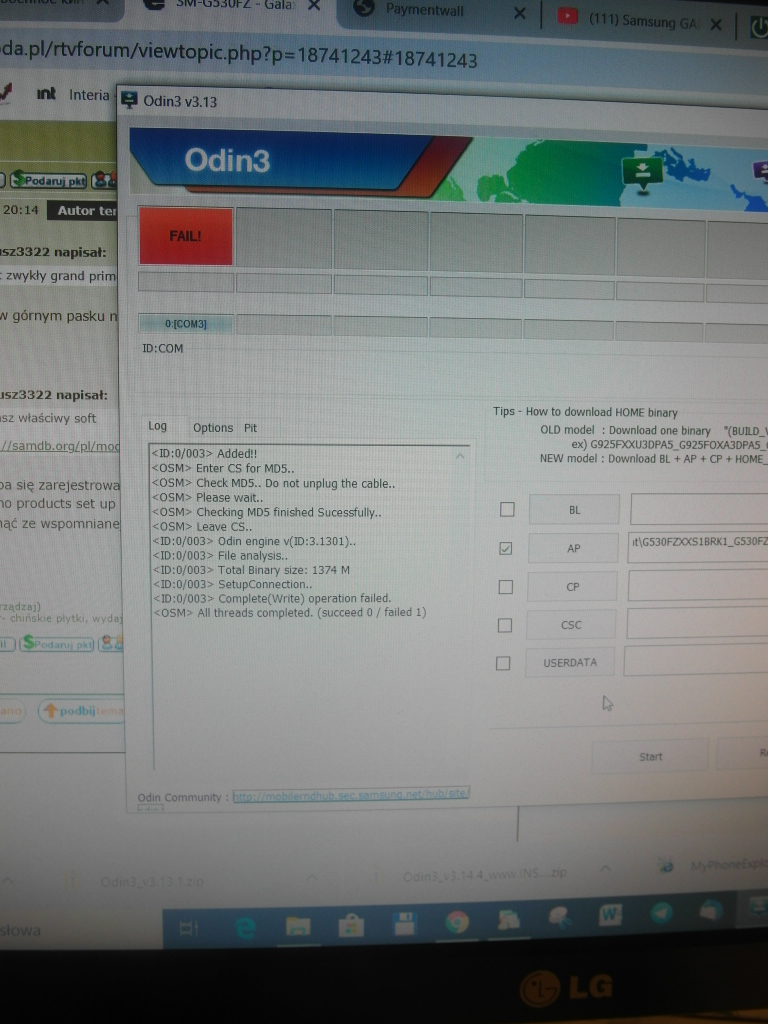Click the Odin3 window title icon
Image resolution: width=768 pixels, height=1024 pixels.
[129, 101]
